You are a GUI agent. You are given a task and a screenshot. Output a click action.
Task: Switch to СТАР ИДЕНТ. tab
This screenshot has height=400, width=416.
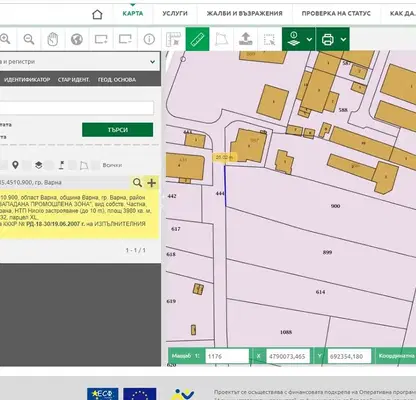(x=74, y=80)
